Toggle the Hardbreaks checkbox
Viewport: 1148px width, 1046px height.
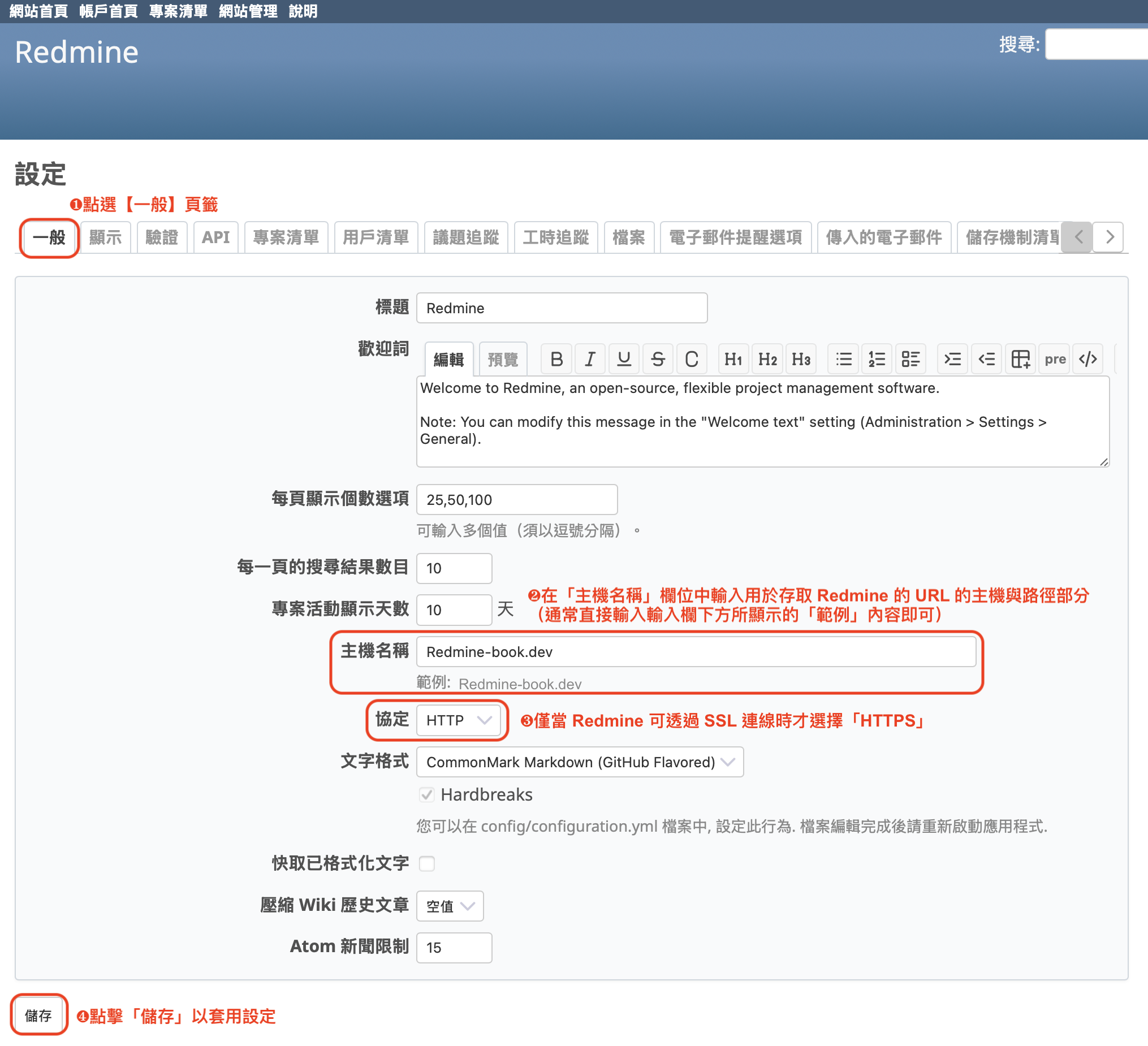click(426, 795)
